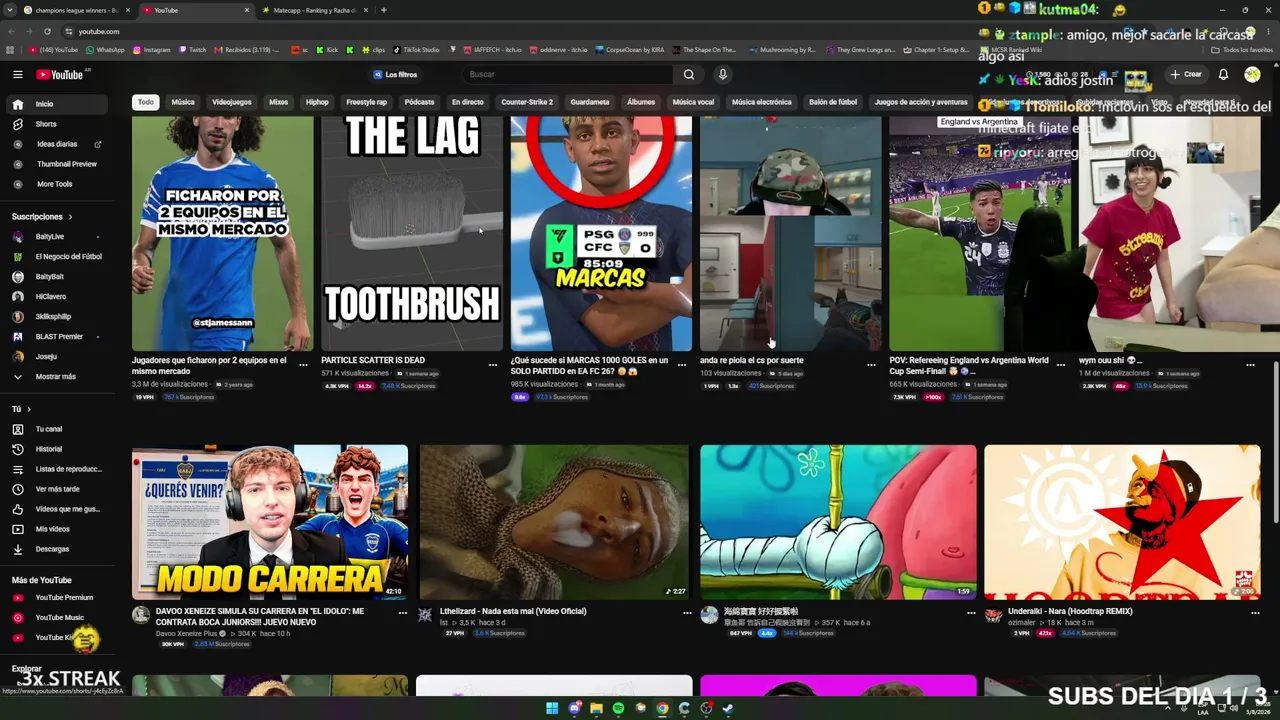
Task: Open options for Lthelizard Nada esta mal video
Action: [x=687, y=612]
